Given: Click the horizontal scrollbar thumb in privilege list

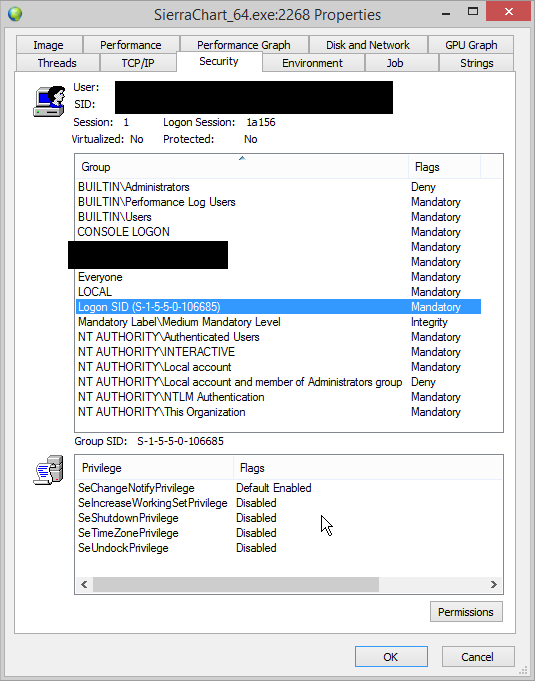Looking at the screenshot, I should (236, 585).
